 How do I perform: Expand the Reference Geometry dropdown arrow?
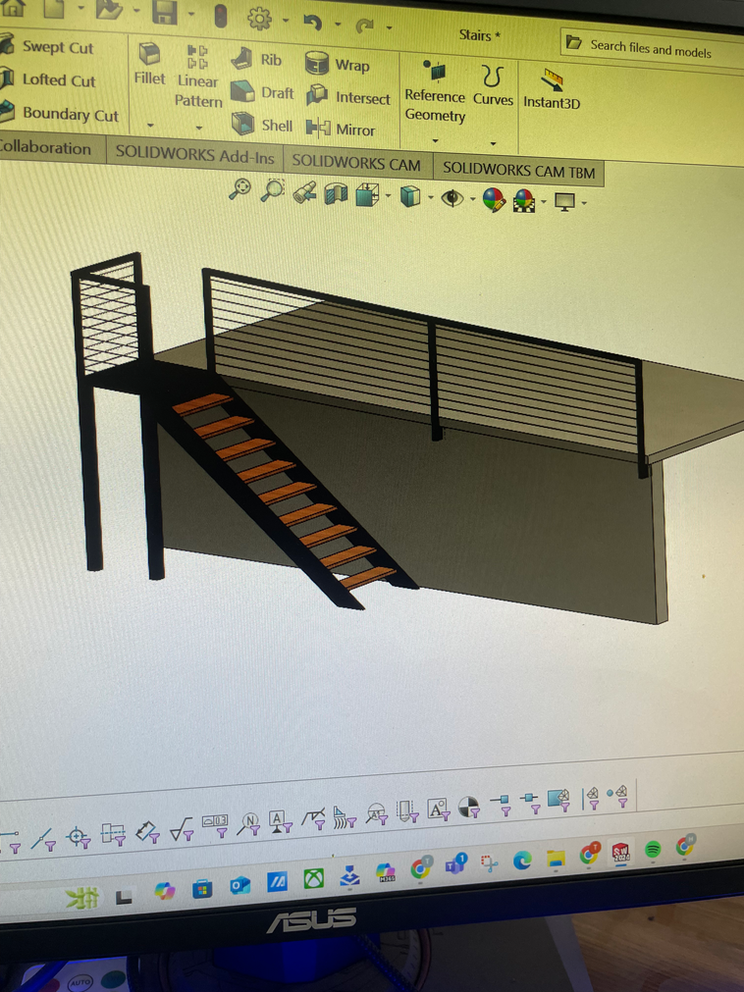pyautogui.click(x=435, y=140)
